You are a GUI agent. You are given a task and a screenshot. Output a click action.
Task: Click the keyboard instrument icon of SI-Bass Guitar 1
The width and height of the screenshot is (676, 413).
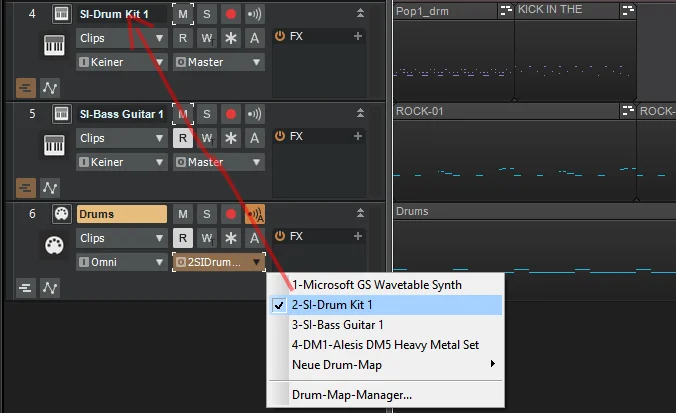tap(54, 145)
